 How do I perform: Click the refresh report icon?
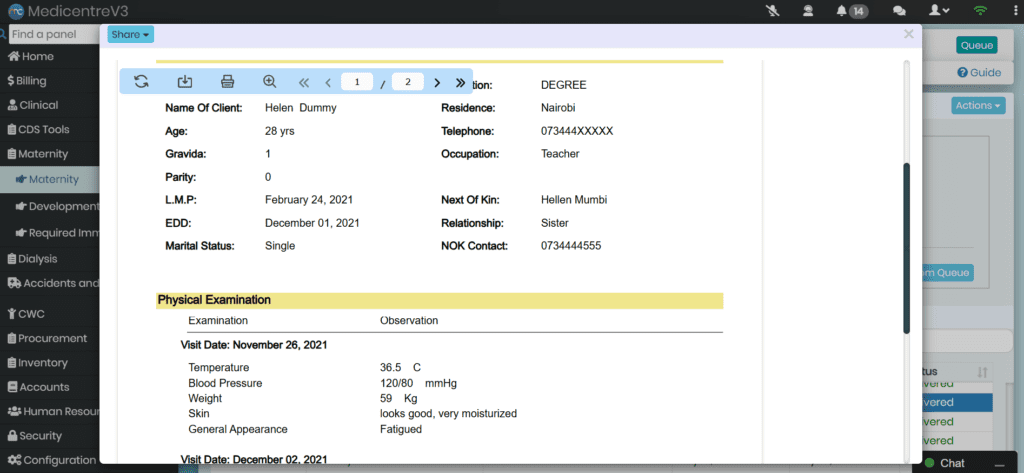[141, 82]
